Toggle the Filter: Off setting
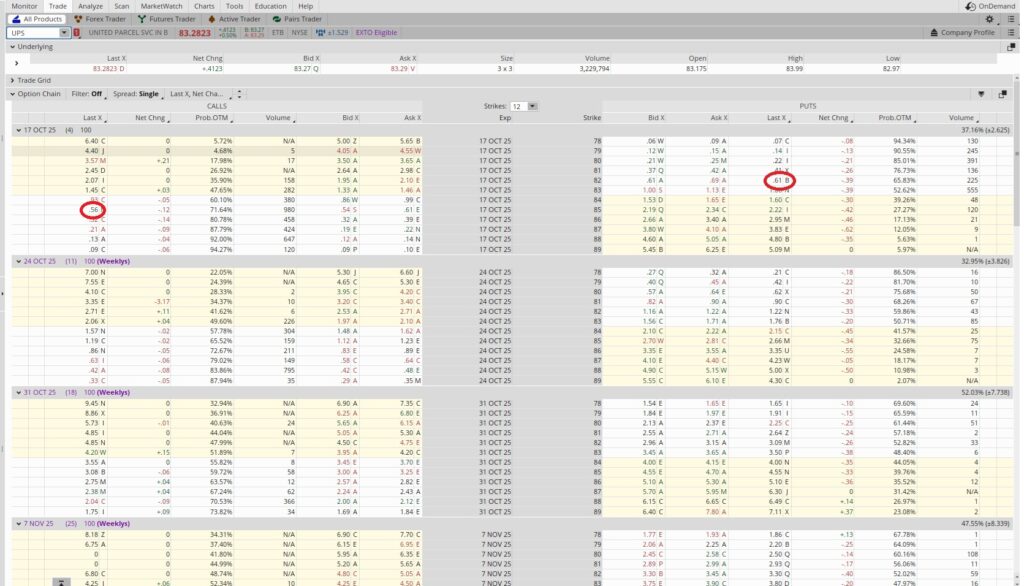Viewport: 1024px width, 586px height. (87, 94)
